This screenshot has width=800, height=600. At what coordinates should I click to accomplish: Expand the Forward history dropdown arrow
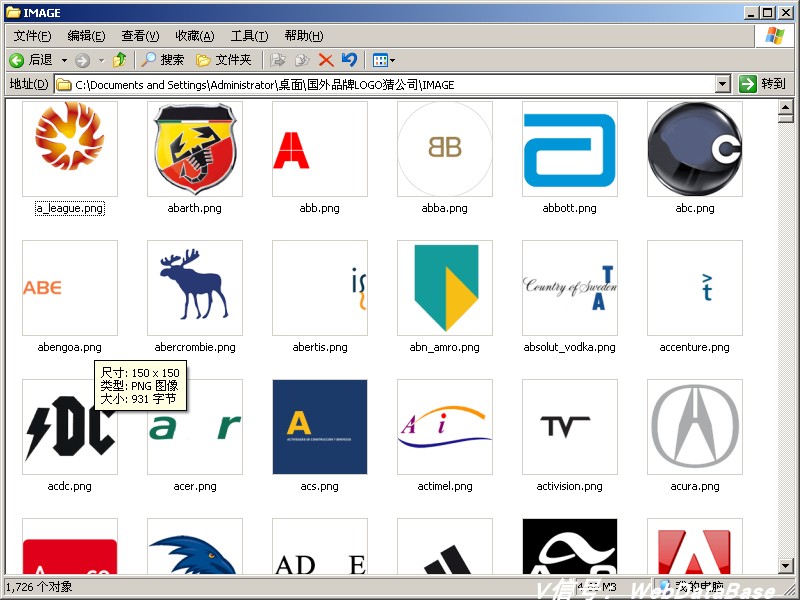pos(102,61)
